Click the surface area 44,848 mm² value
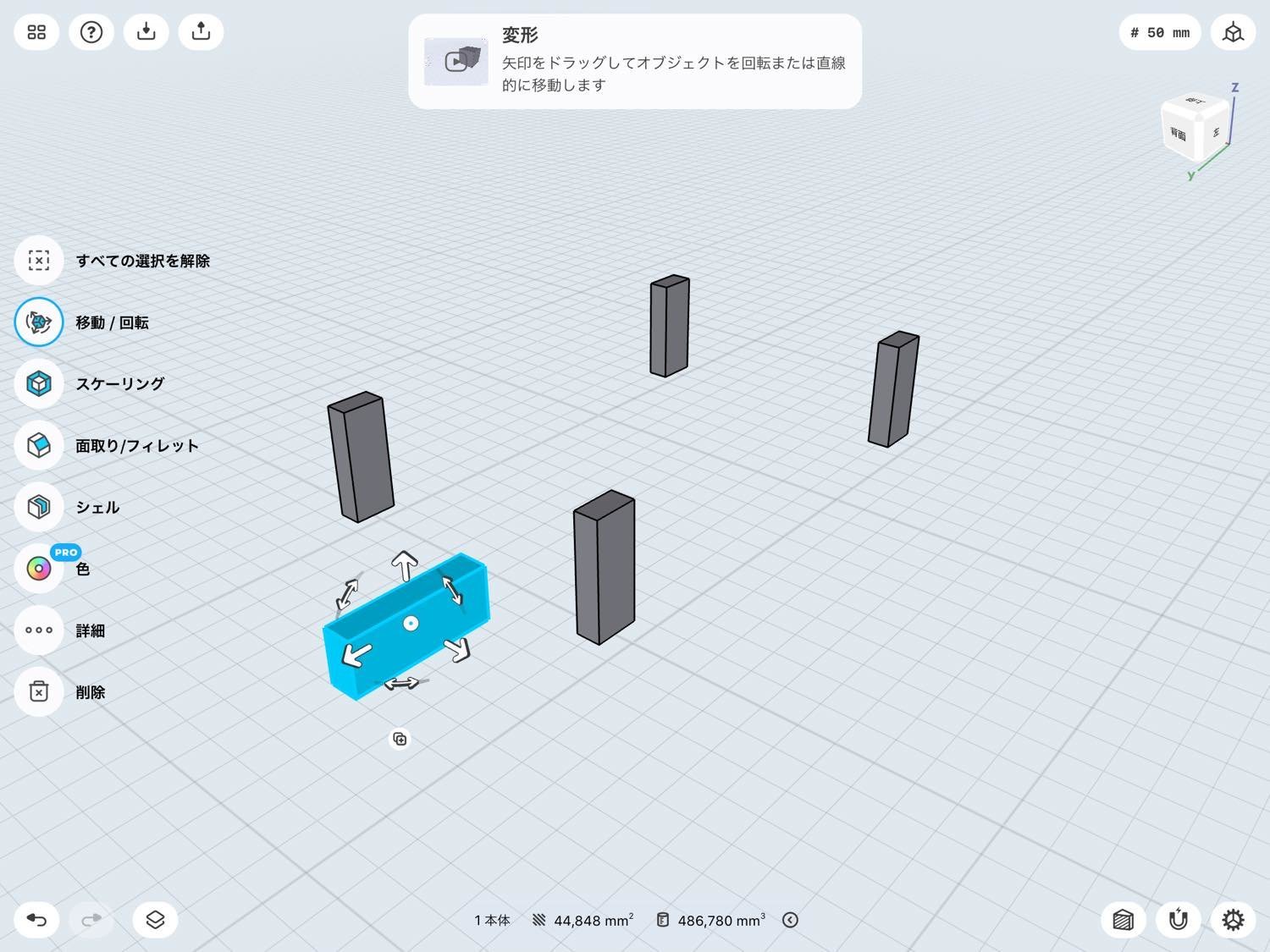This screenshot has height=952, width=1270. click(594, 921)
